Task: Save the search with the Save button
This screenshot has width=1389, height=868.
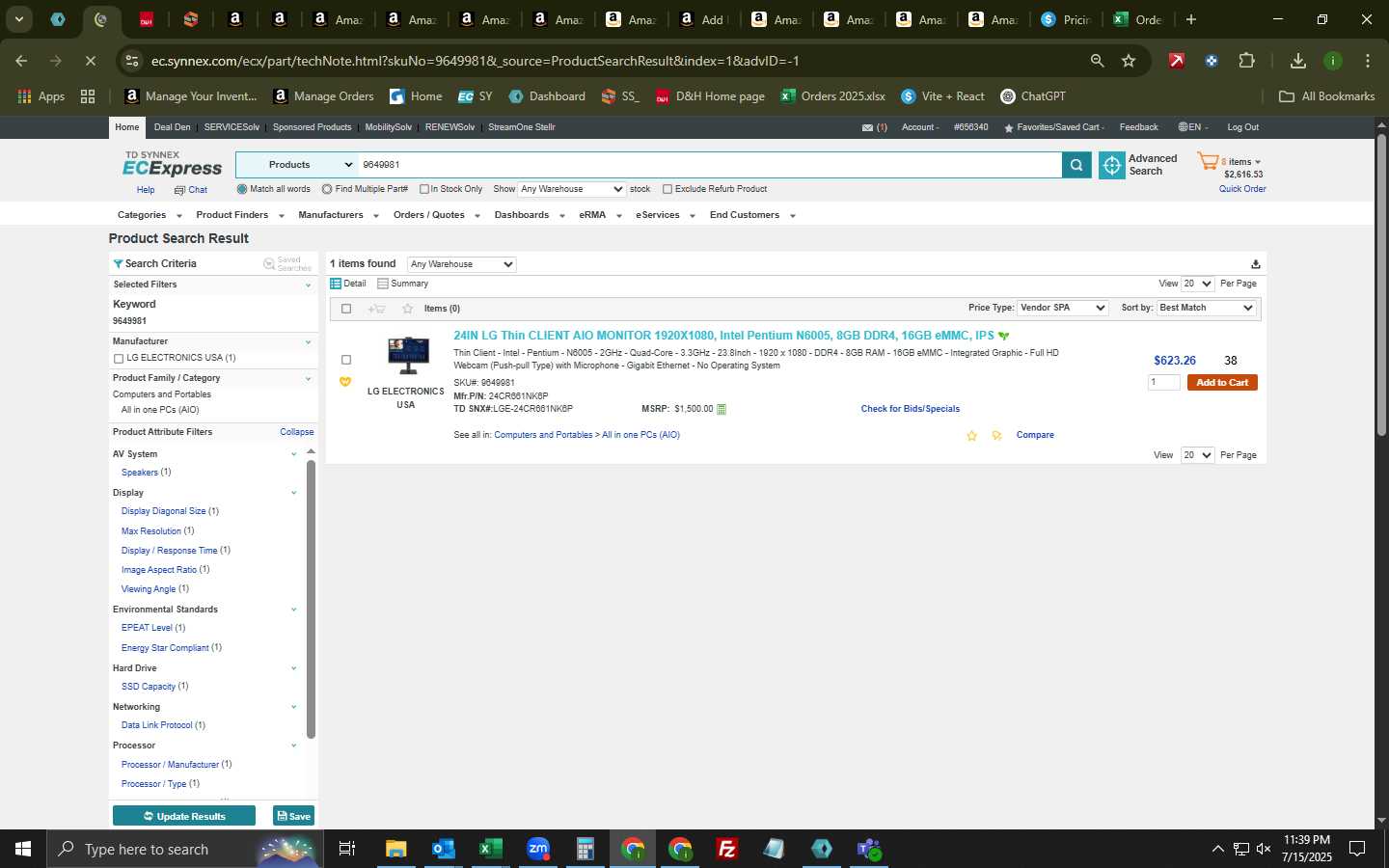Action: (293, 816)
